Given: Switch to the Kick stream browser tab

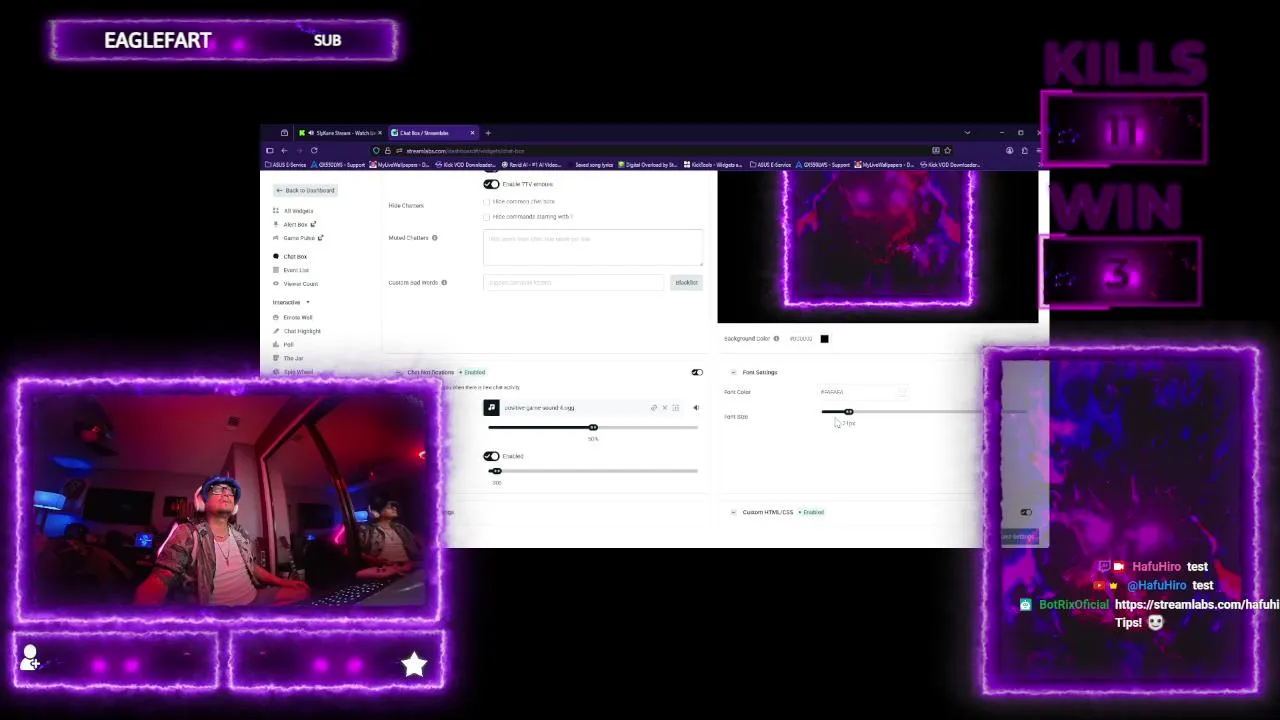Looking at the screenshot, I should coord(341,133).
